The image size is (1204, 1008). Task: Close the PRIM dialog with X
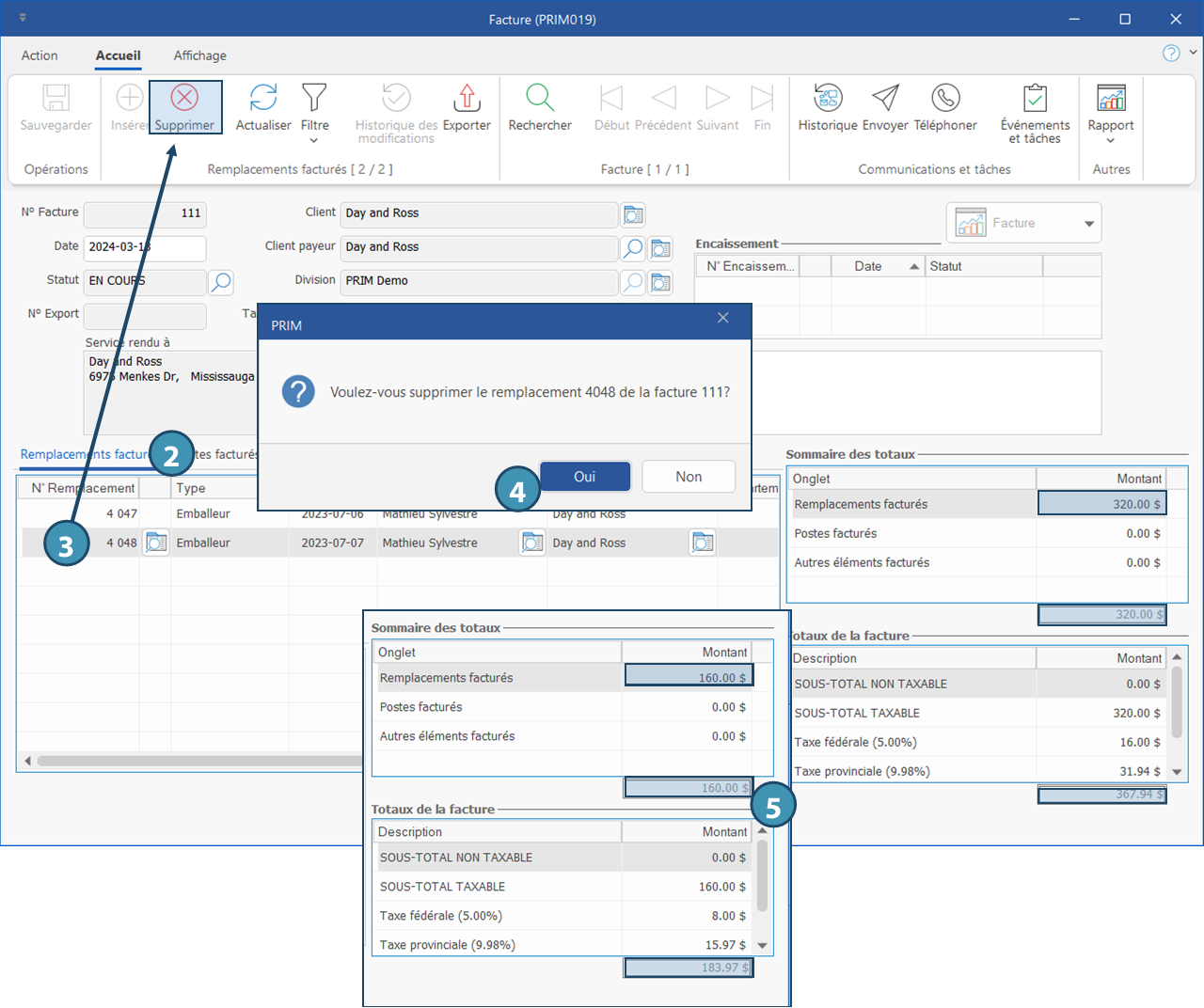coord(723,318)
